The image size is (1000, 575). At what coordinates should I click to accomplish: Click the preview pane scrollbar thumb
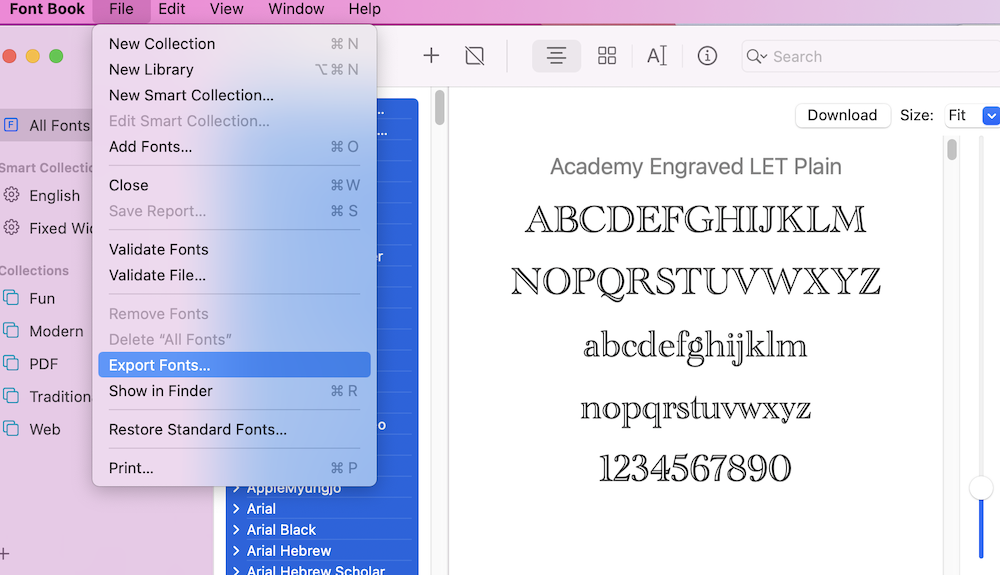[952, 149]
